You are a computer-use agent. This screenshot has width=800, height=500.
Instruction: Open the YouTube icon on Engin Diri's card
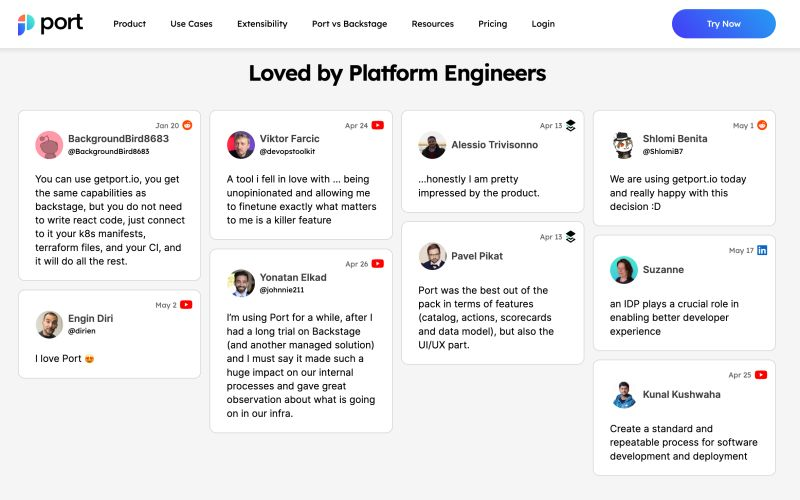point(186,305)
